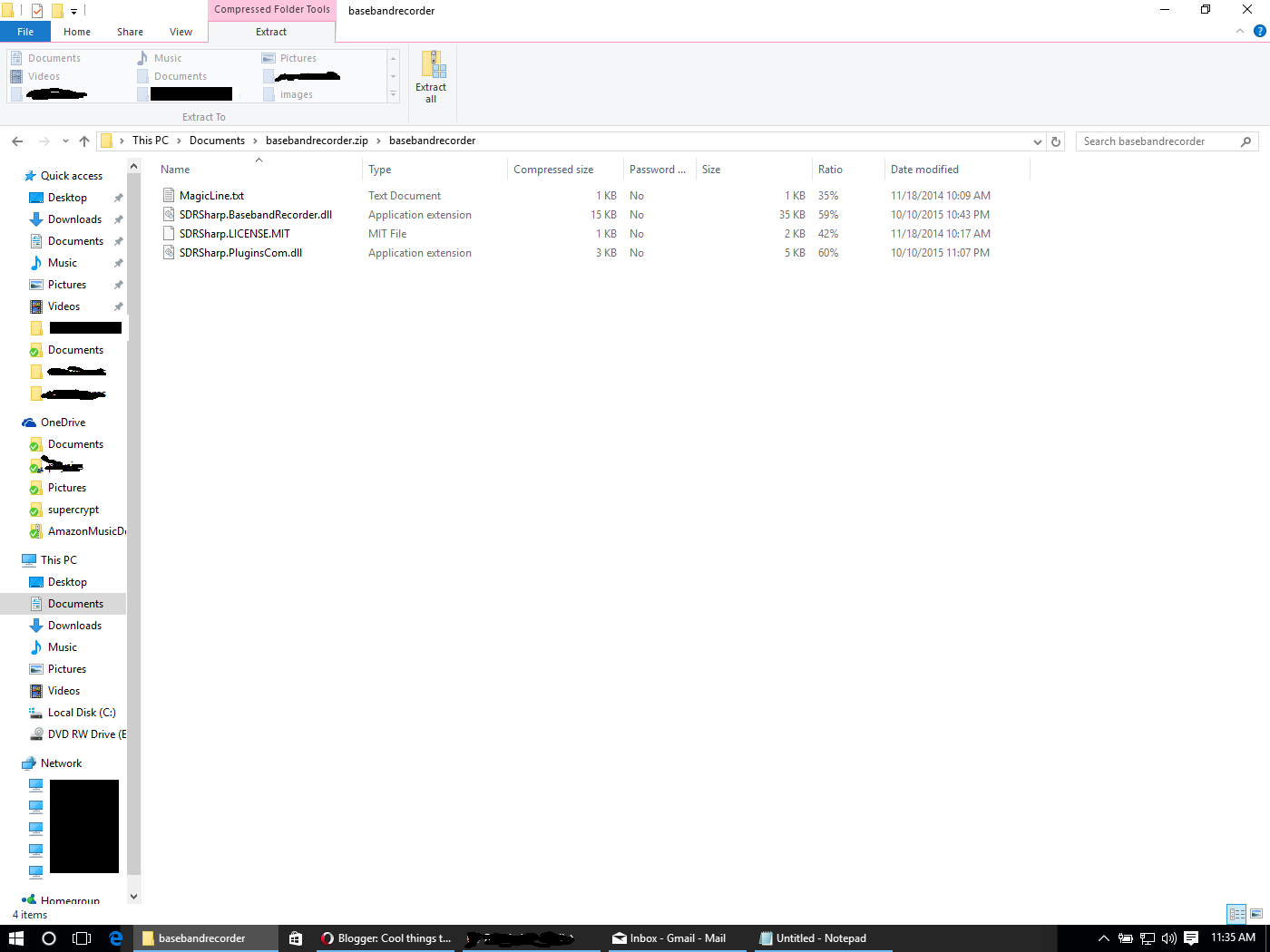Select the Extract ribbon tab
This screenshot has width=1270, height=952.
(271, 32)
